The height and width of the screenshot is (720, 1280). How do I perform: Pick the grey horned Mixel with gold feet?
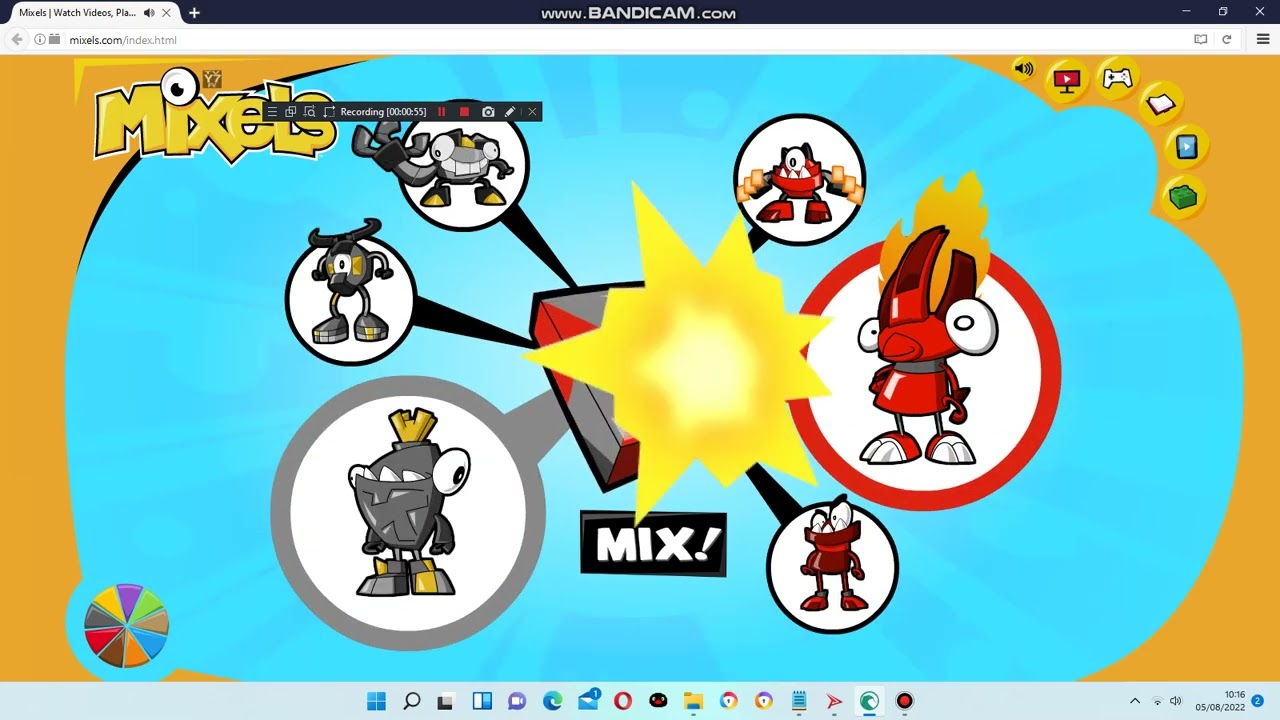[x=350, y=296]
